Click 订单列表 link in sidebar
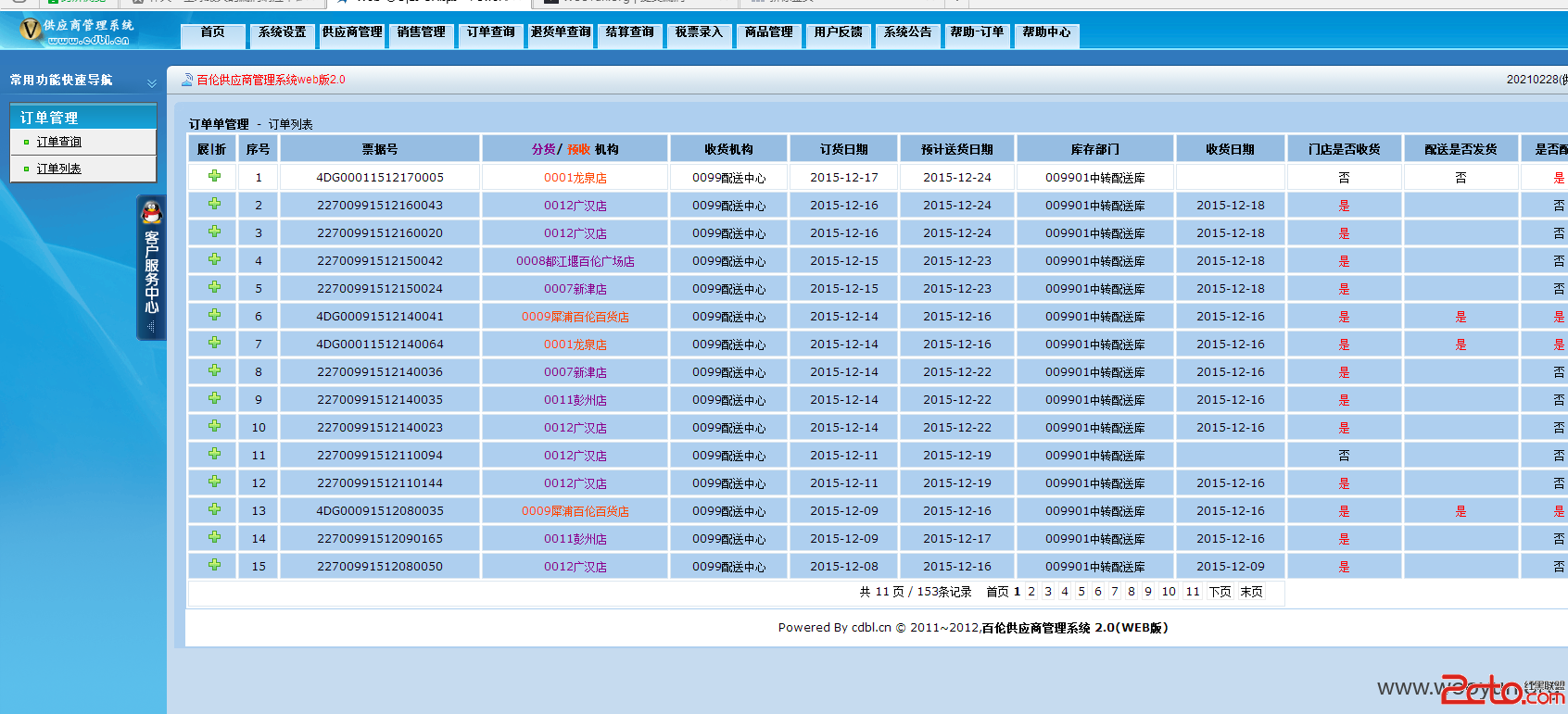Image resolution: width=1568 pixels, height=714 pixels. 59,169
